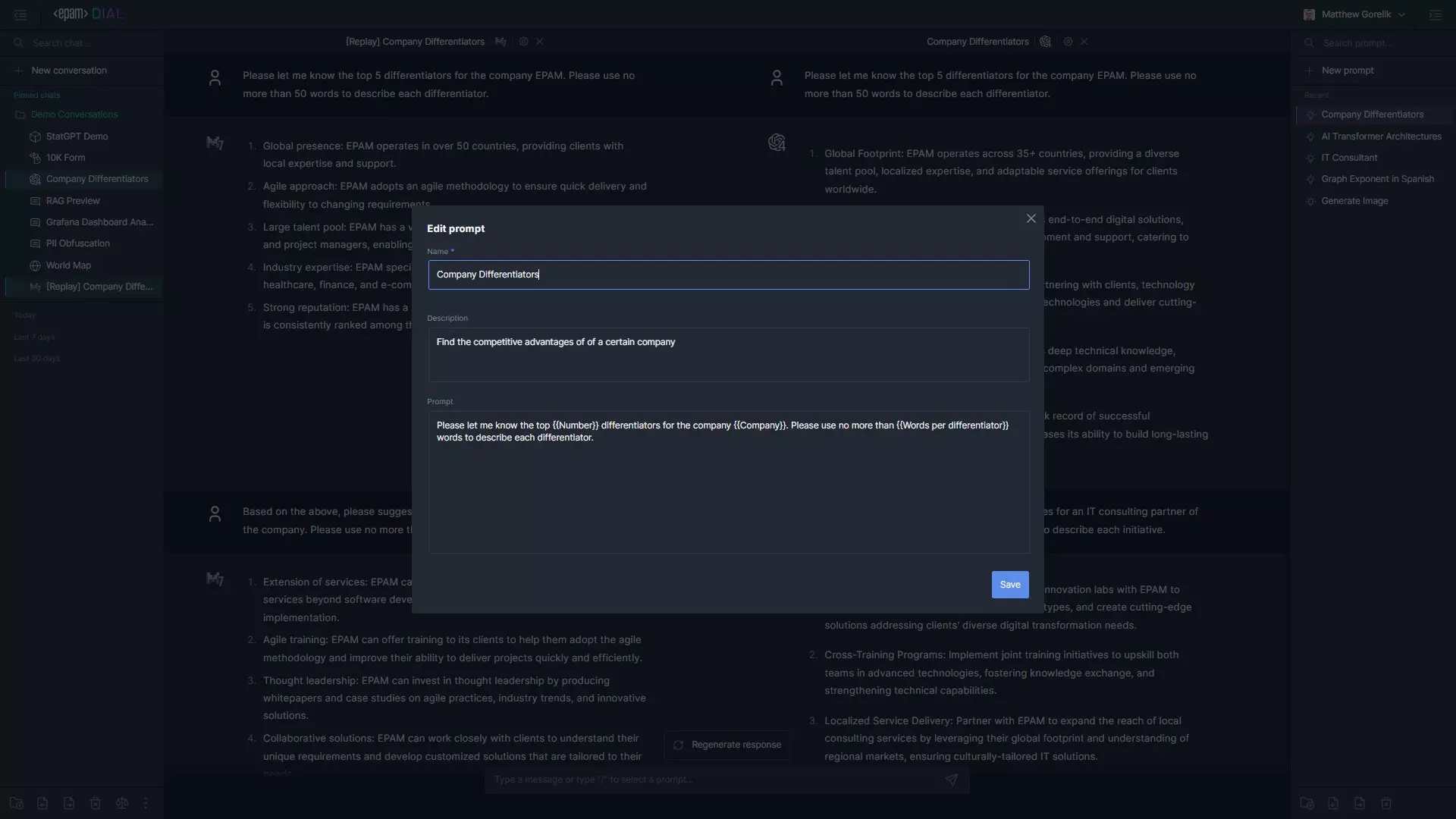Collapse the Pinned chats section
The image size is (1456, 819).
pyautogui.click(x=36, y=95)
